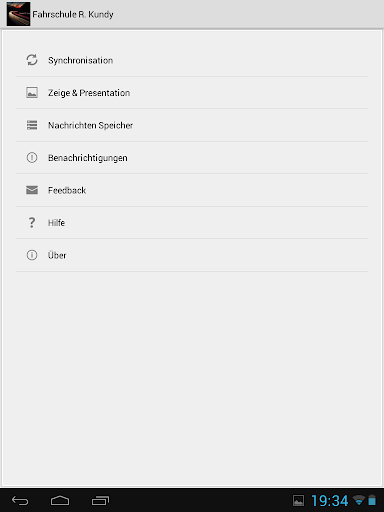Tap the picture icon beside Zeige & Presentation

[x=32, y=92]
